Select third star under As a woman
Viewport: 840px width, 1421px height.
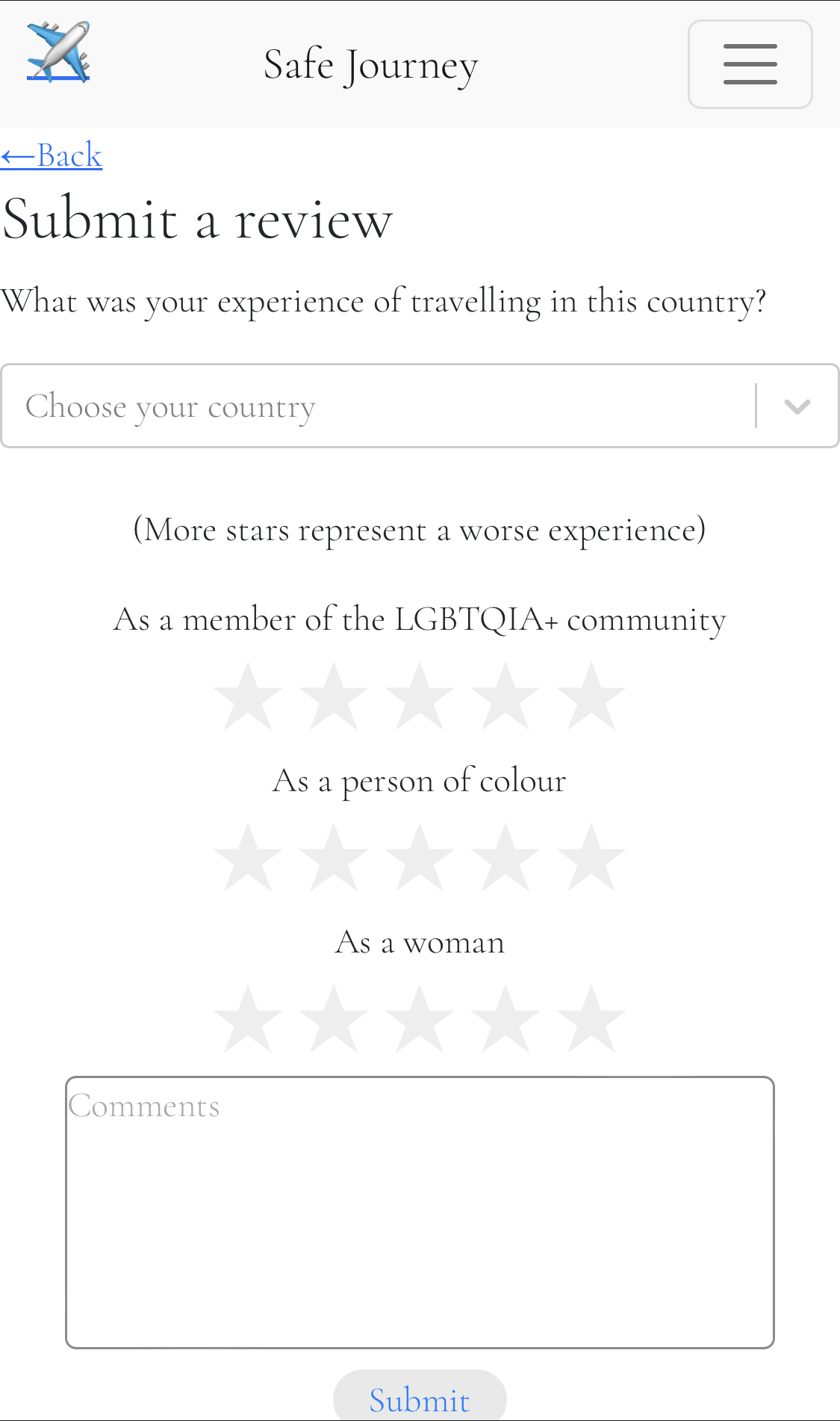(420, 1020)
